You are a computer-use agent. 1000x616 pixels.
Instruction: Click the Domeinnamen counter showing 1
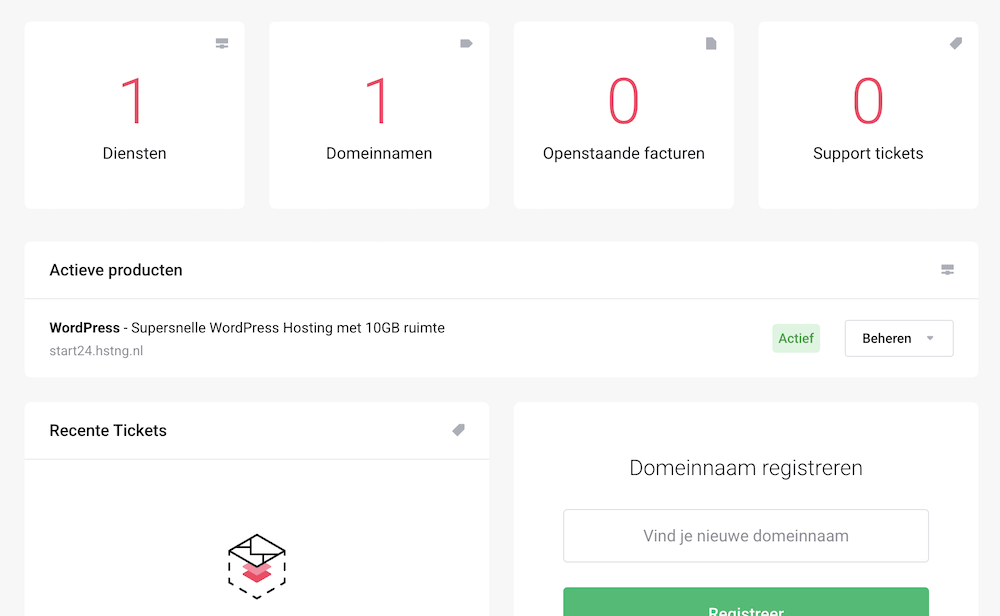pyautogui.click(x=379, y=100)
